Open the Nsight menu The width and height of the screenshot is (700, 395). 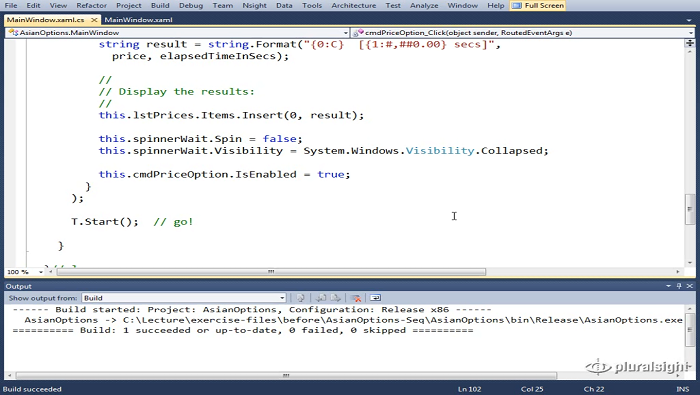[254, 5]
